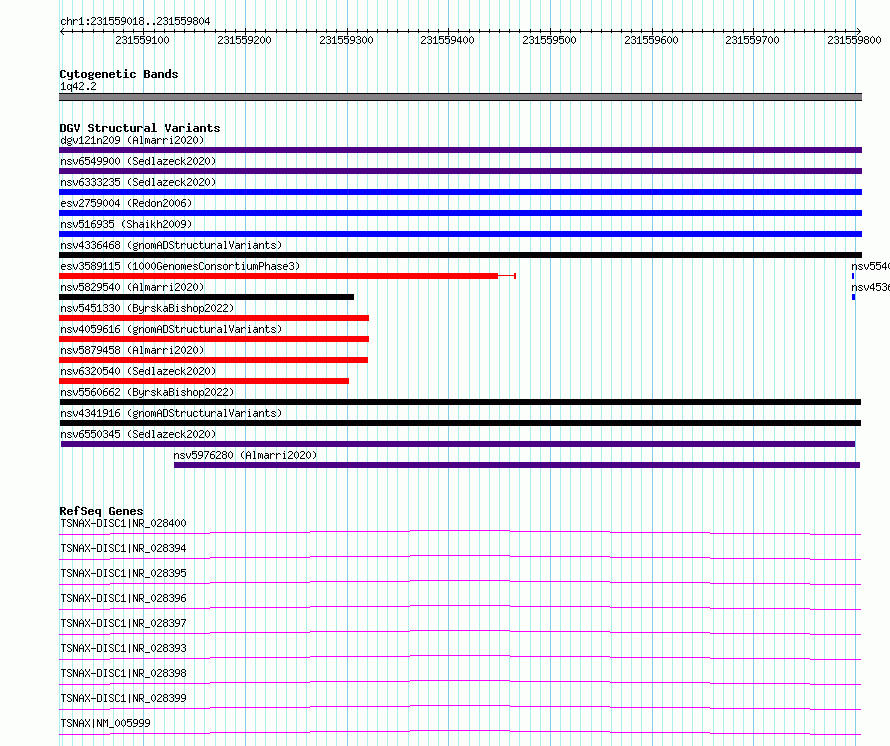The height and width of the screenshot is (746, 890).
Task: Select the nsv4336468 gnomADStructuralVariants black bar
Action: point(460,255)
